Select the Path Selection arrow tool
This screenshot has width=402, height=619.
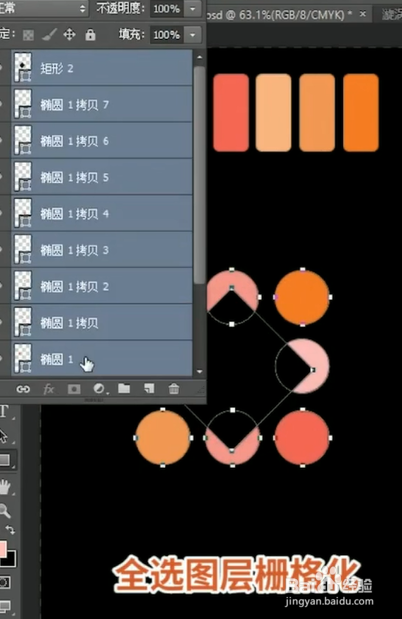4,436
